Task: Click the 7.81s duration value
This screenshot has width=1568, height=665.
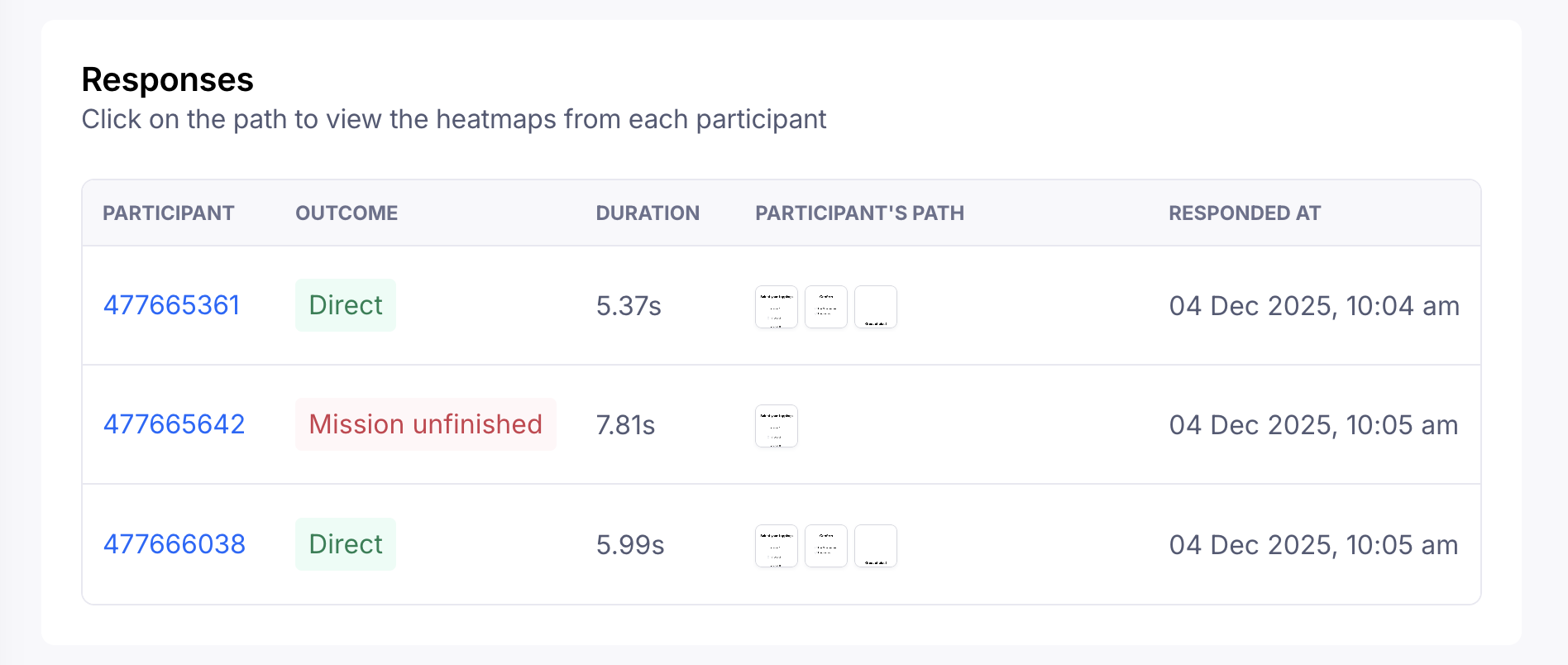Action: point(625,425)
